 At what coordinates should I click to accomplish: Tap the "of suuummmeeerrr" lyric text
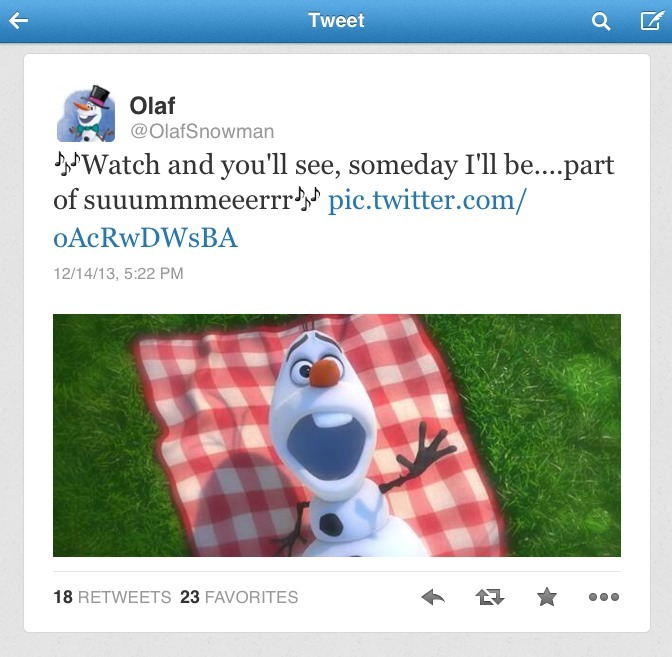(x=173, y=201)
